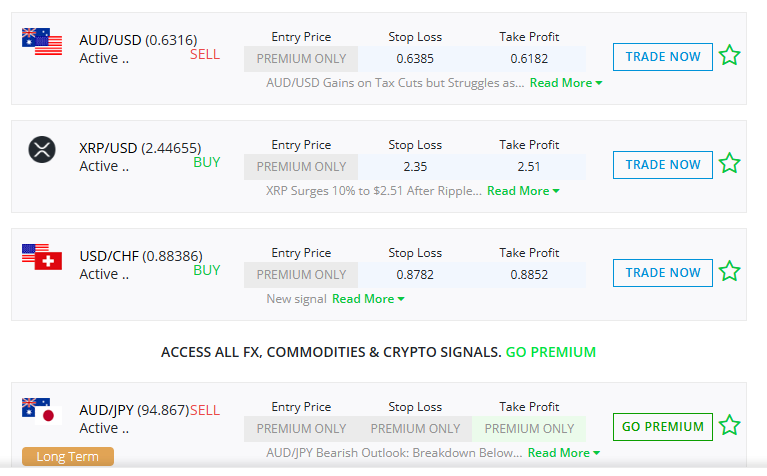The height and width of the screenshot is (476, 767).
Task: Expand Read More for AUD/JPY Bearish Outlook
Action: click(564, 453)
